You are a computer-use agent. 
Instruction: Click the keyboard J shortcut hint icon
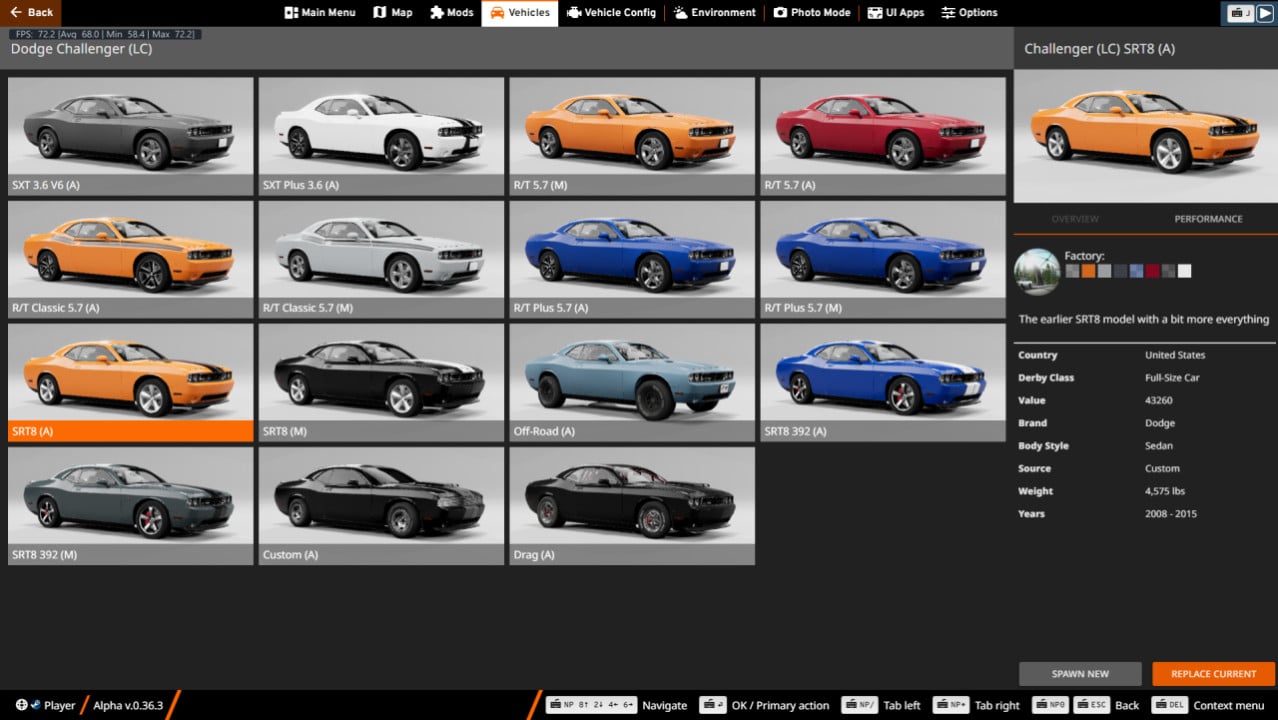1240,13
